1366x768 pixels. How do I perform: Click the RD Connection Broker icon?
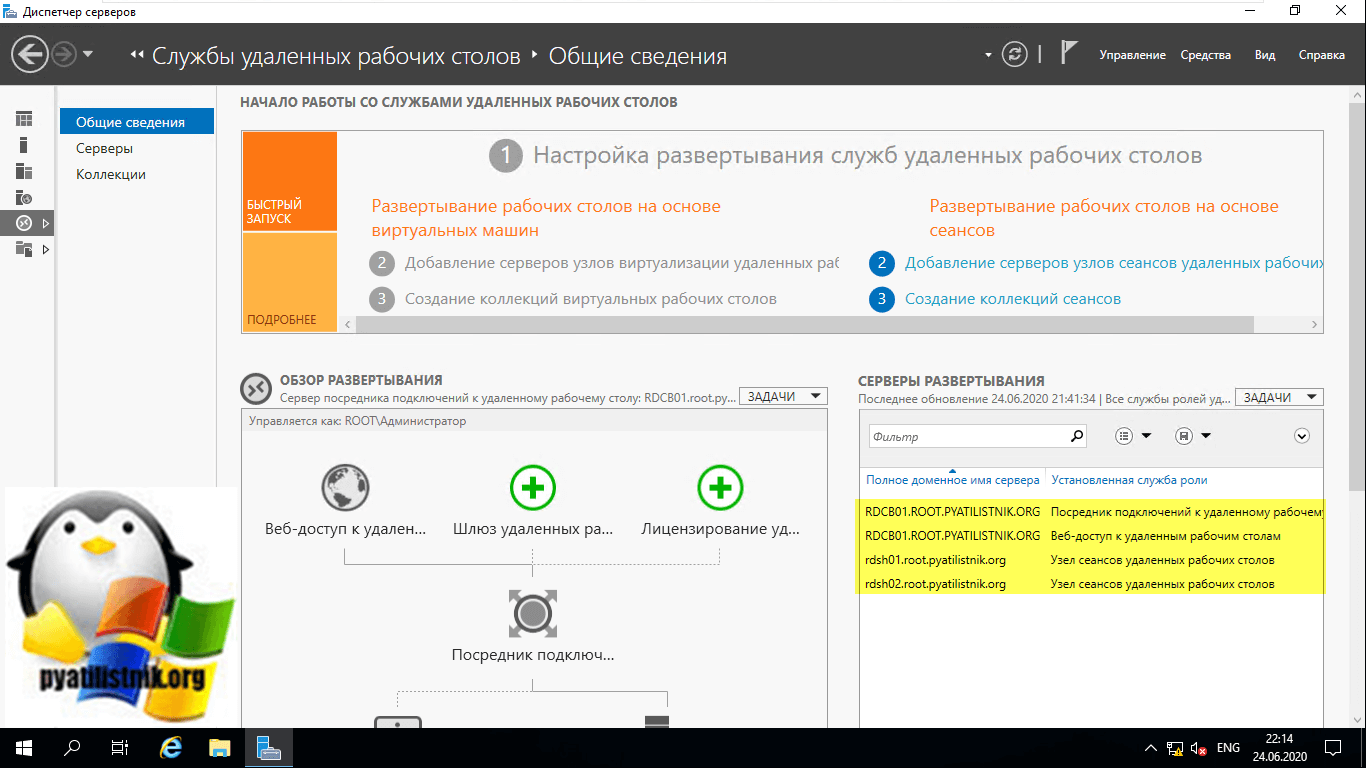coord(532,612)
